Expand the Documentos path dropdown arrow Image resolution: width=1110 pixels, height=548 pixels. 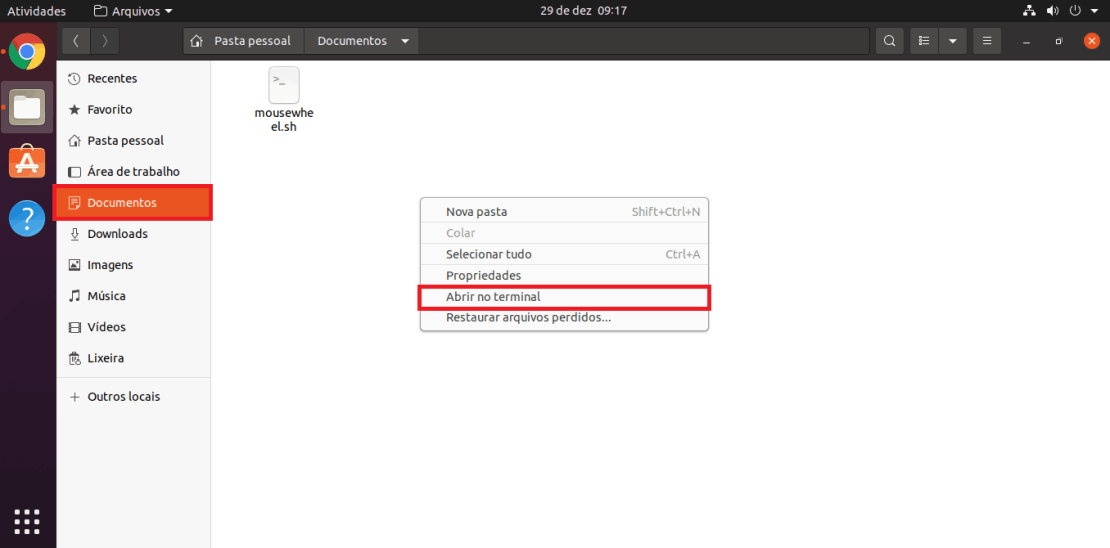coord(405,41)
